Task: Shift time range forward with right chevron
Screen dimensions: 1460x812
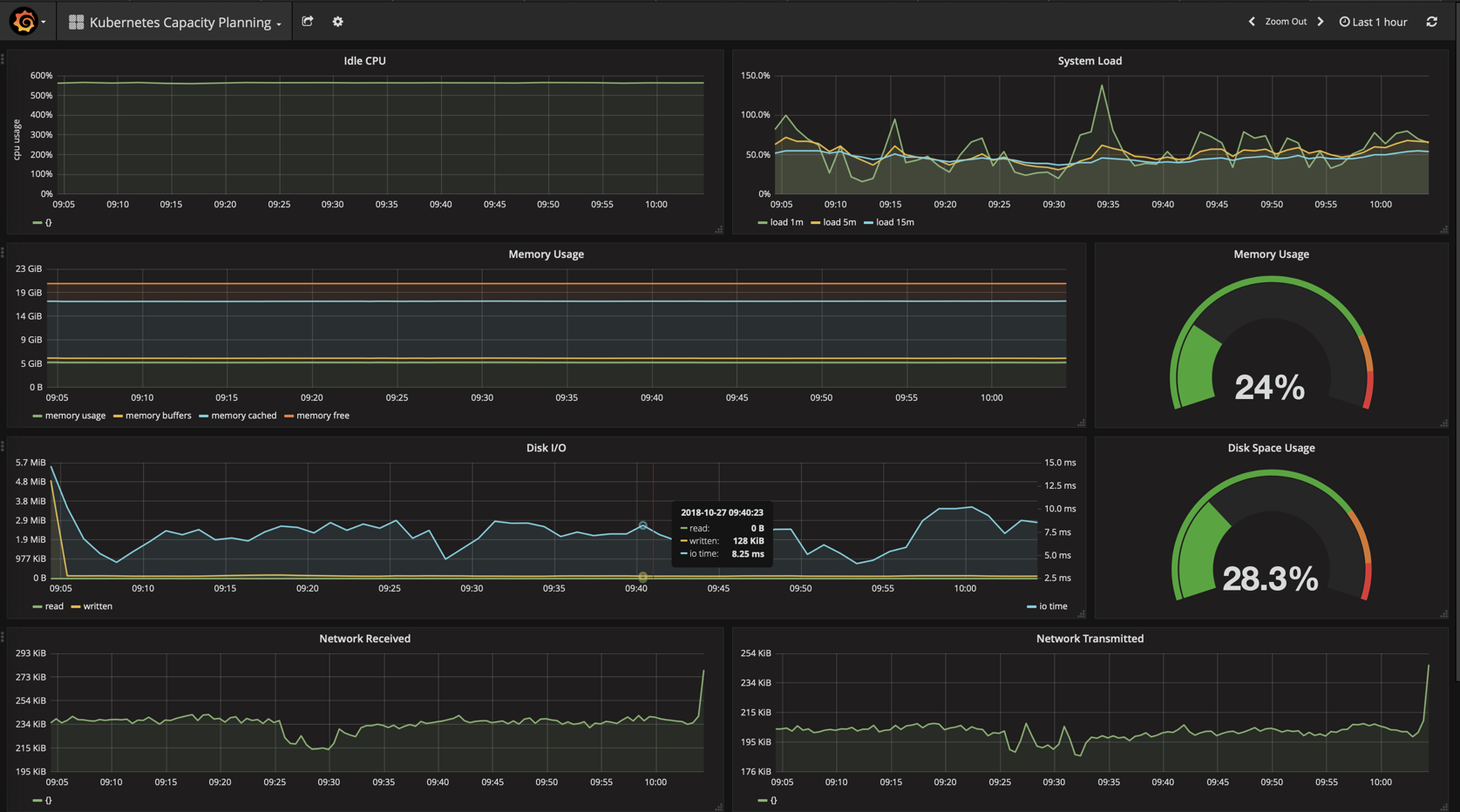Action: coord(1321,22)
